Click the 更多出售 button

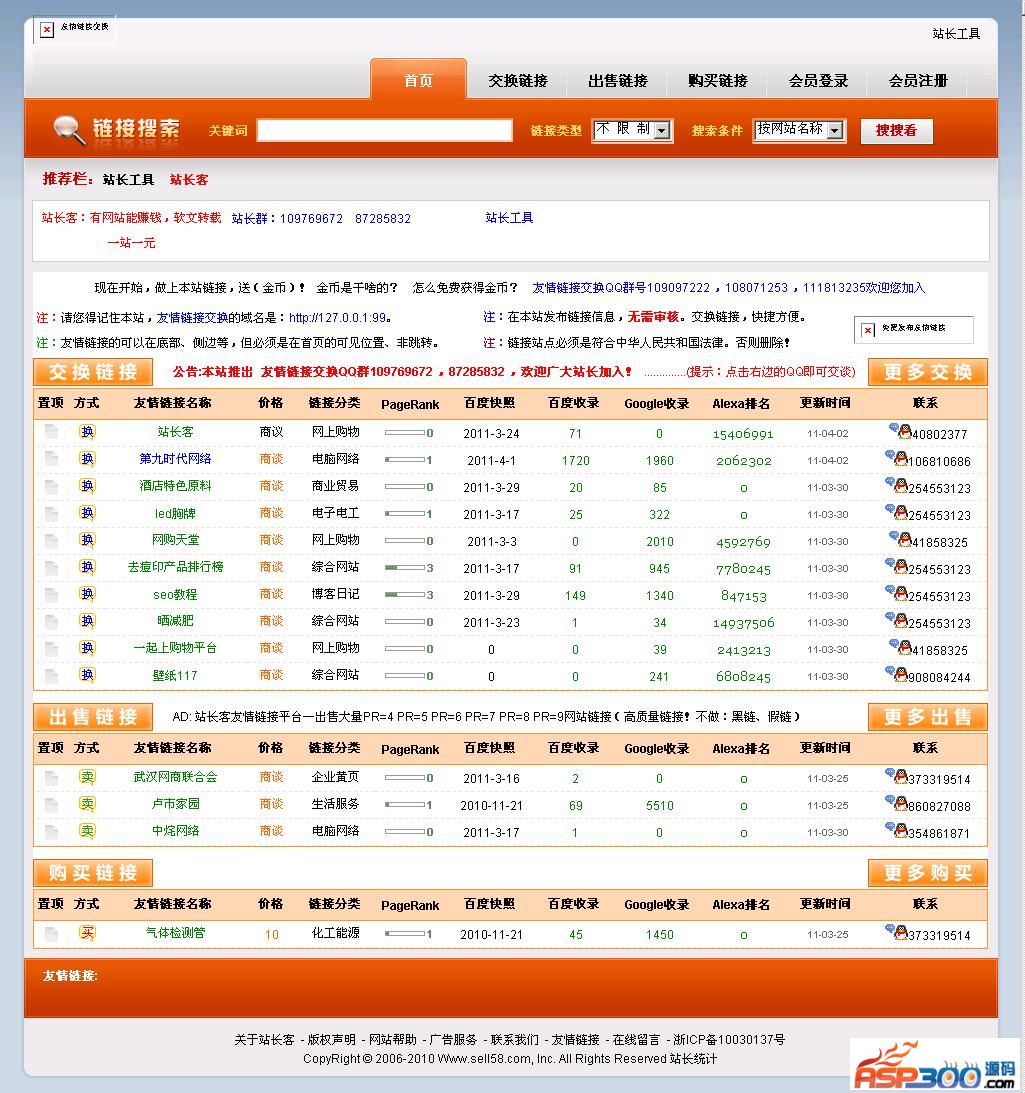927,717
